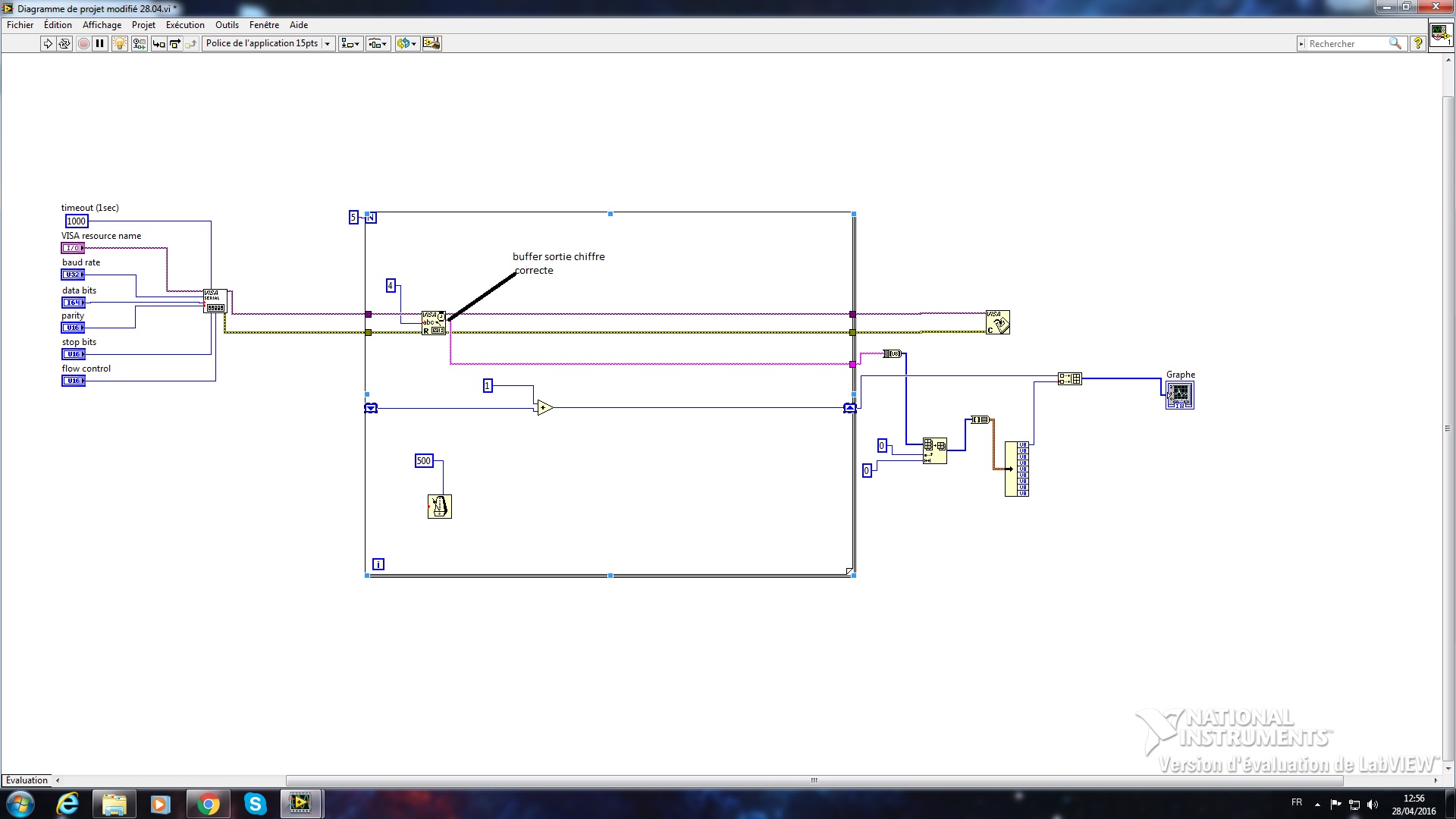The height and width of the screenshot is (819, 1456).
Task: Select the Graphe indicator terminal
Action: coord(1180,394)
